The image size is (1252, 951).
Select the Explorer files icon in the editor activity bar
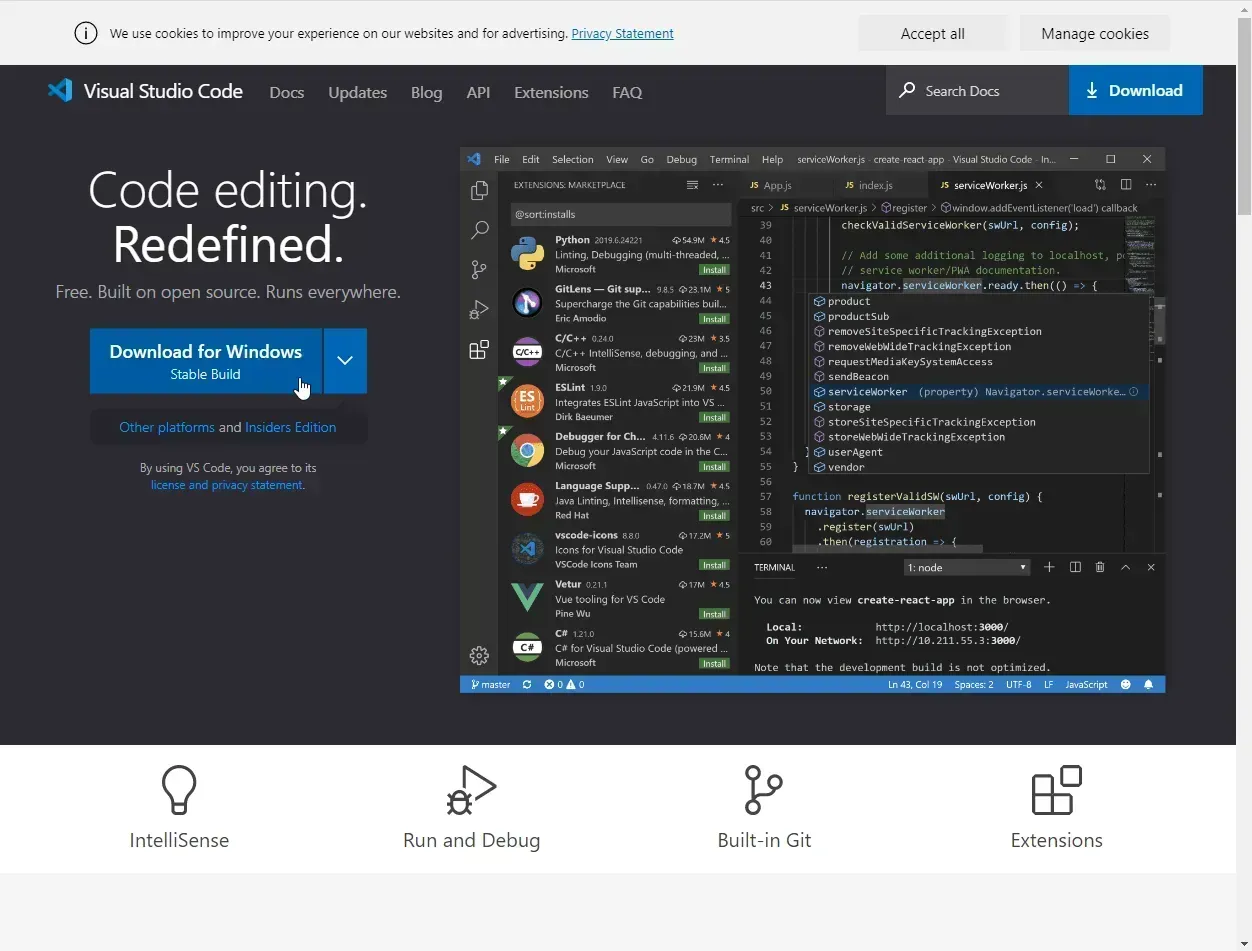(480, 190)
